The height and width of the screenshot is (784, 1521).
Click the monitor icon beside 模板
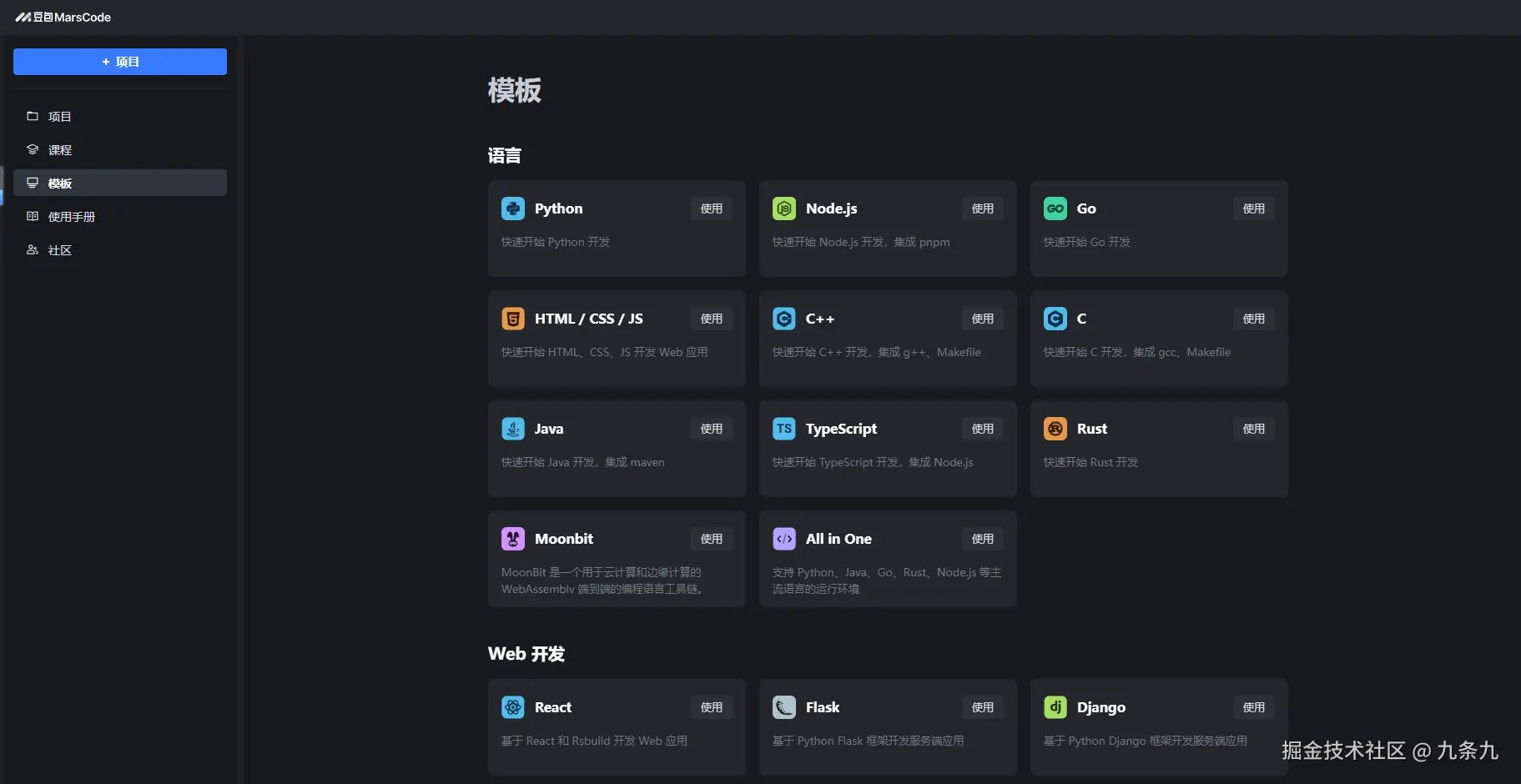[33, 183]
